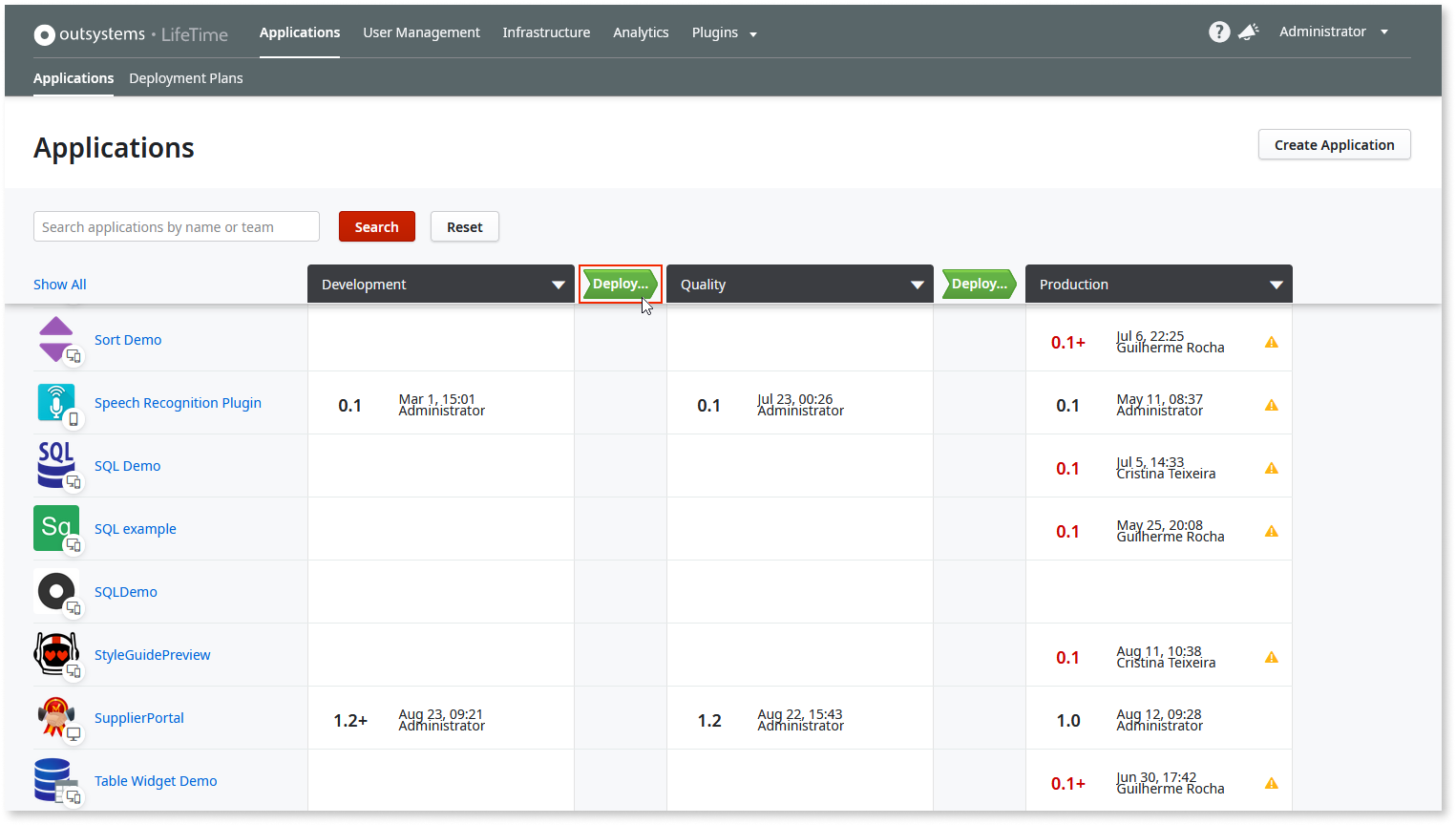1456x825 pixels.
Task: Click the notifications bell icon
Action: tap(1249, 32)
